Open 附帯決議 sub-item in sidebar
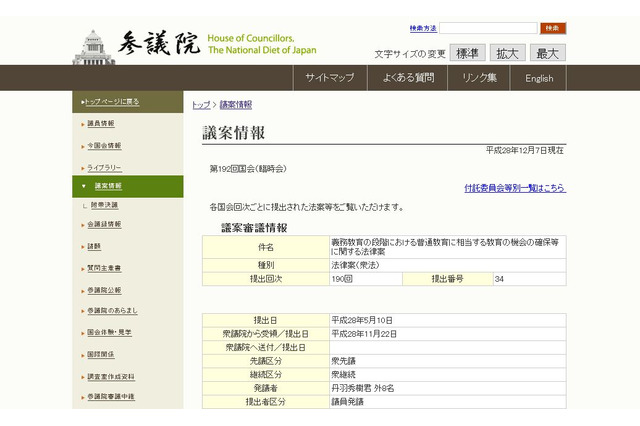This screenshot has height=426, width=640. coord(104,205)
